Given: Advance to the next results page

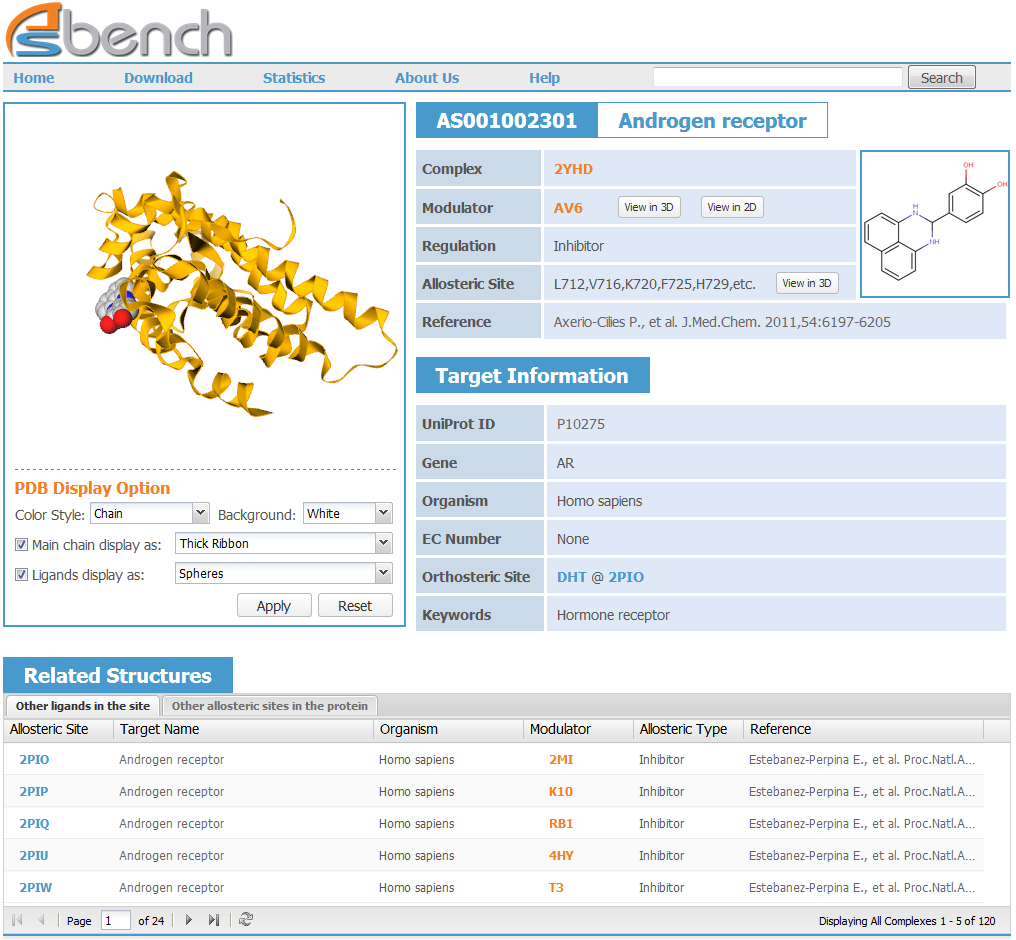Looking at the screenshot, I should [x=189, y=920].
